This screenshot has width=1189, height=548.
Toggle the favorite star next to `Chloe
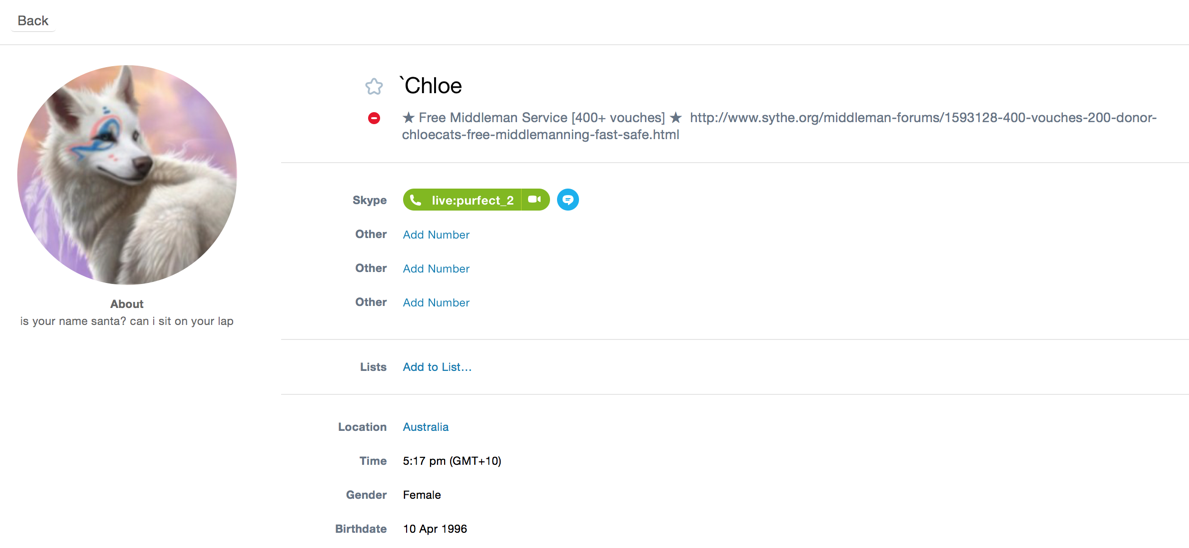click(373, 86)
